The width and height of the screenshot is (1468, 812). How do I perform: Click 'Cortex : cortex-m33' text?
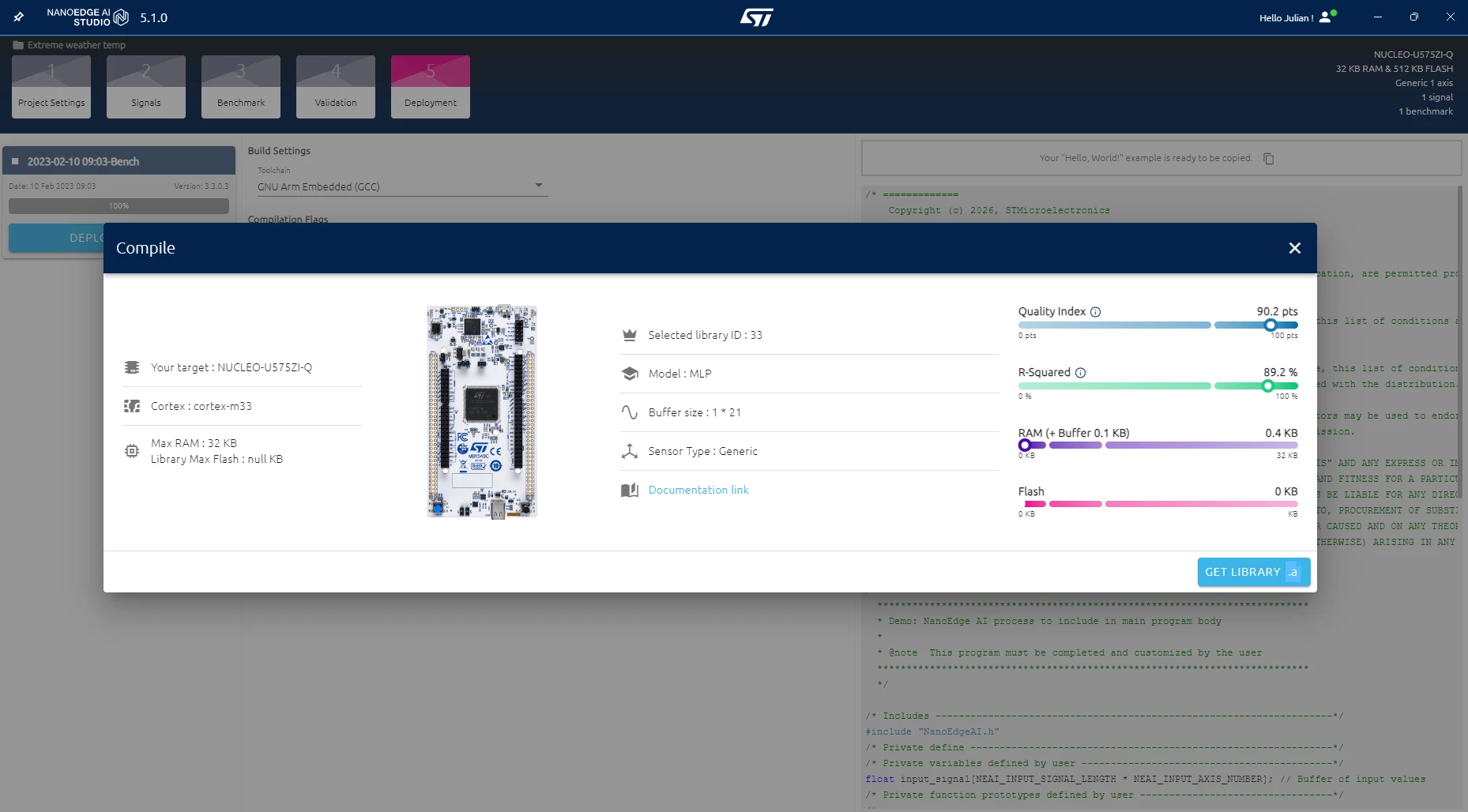point(201,406)
